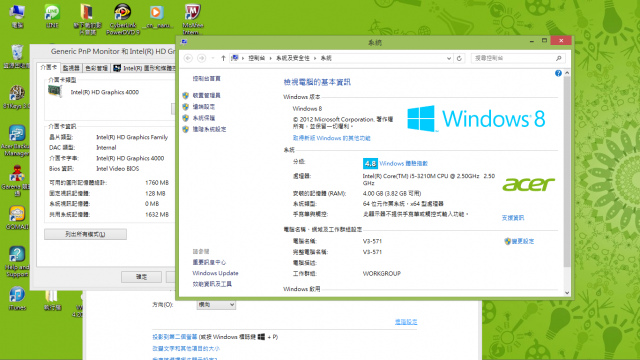This screenshot has width=640, height=360.
Task: Open the Windows 體驗指數 link
Action: (404, 164)
